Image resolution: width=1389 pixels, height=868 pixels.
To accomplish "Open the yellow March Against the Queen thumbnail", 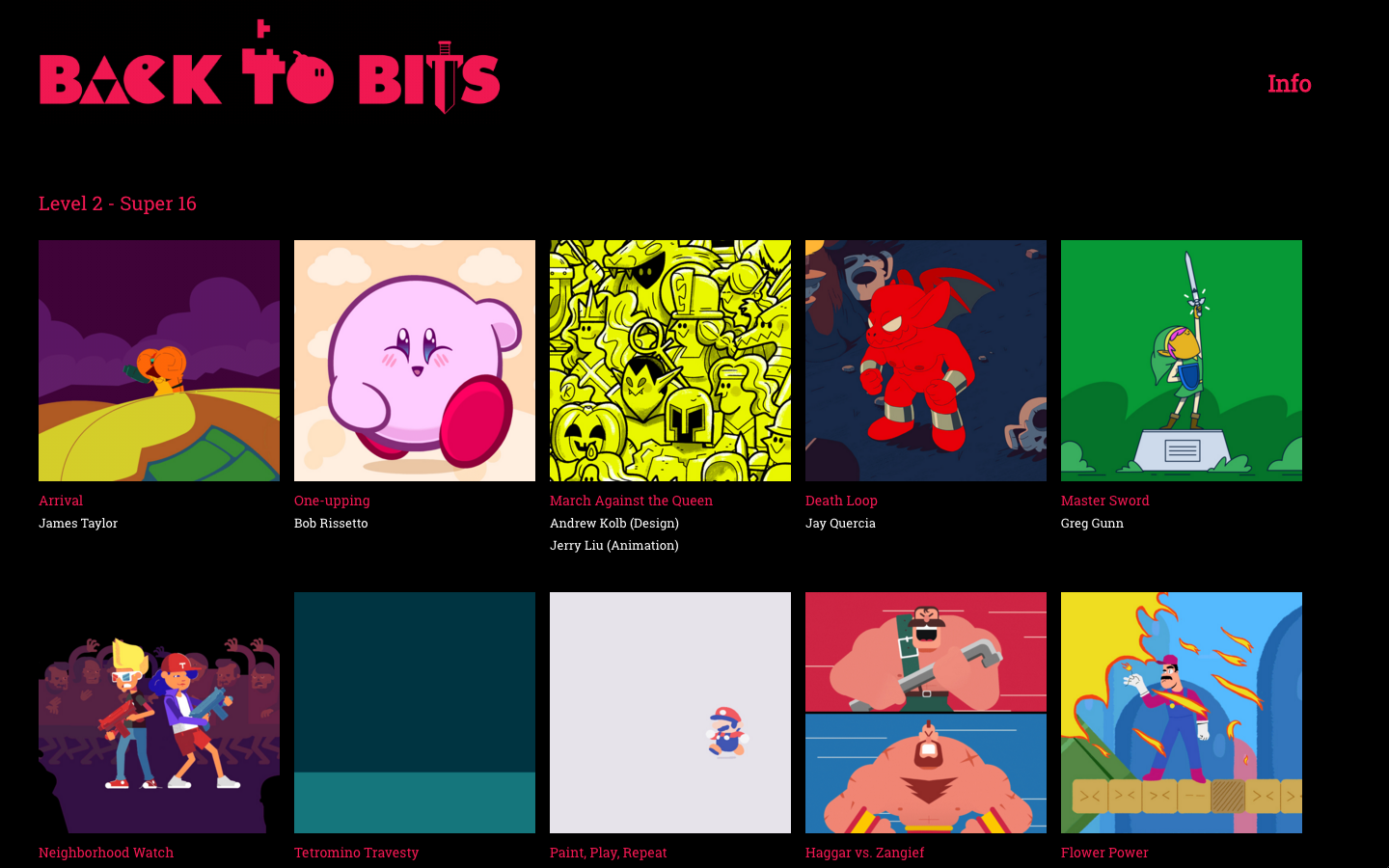I will click(670, 361).
